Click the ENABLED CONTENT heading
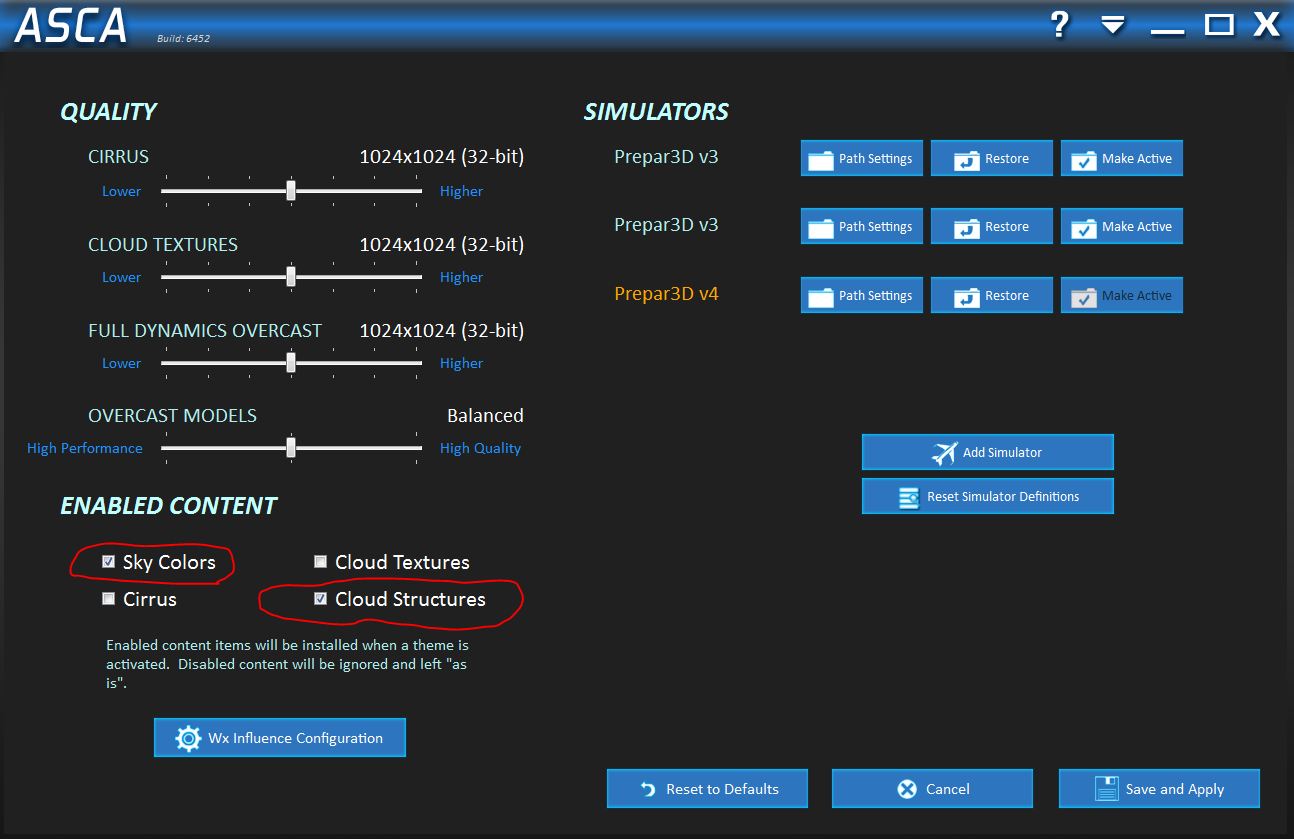This screenshot has height=839, width=1294. 168,506
